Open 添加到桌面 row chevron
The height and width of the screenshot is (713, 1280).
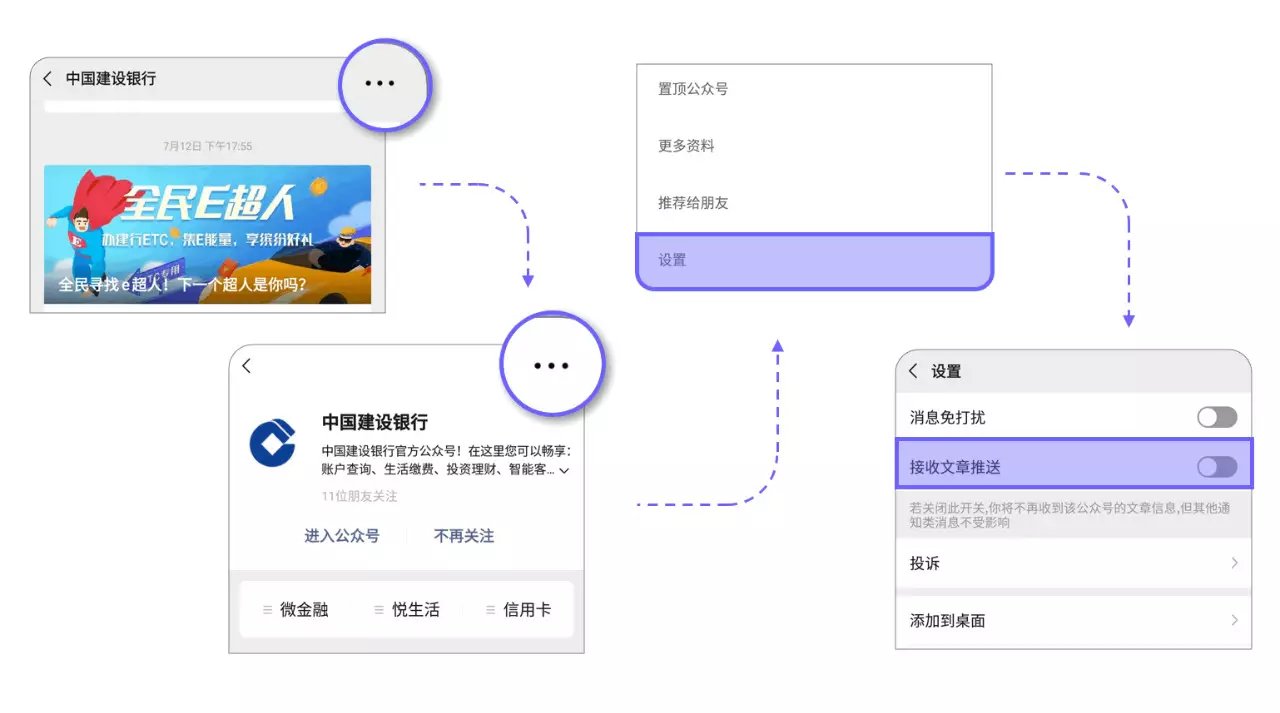[1234, 620]
